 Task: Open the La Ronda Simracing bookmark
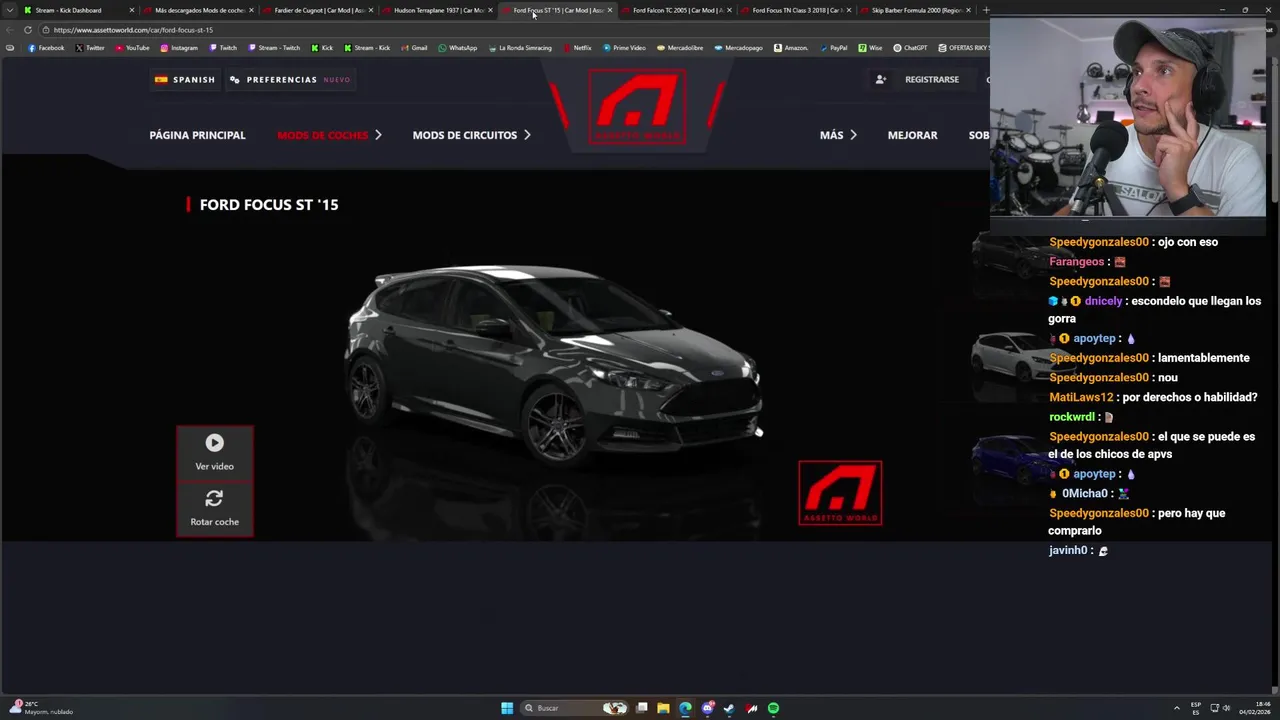click(x=520, y=48)
